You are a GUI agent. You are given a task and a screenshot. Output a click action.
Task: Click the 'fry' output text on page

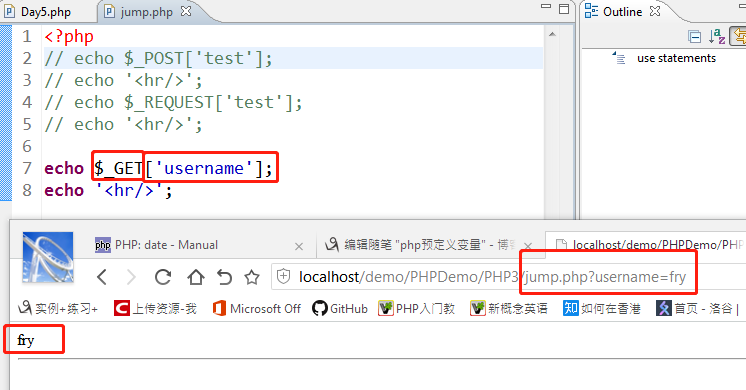[25, 340]
